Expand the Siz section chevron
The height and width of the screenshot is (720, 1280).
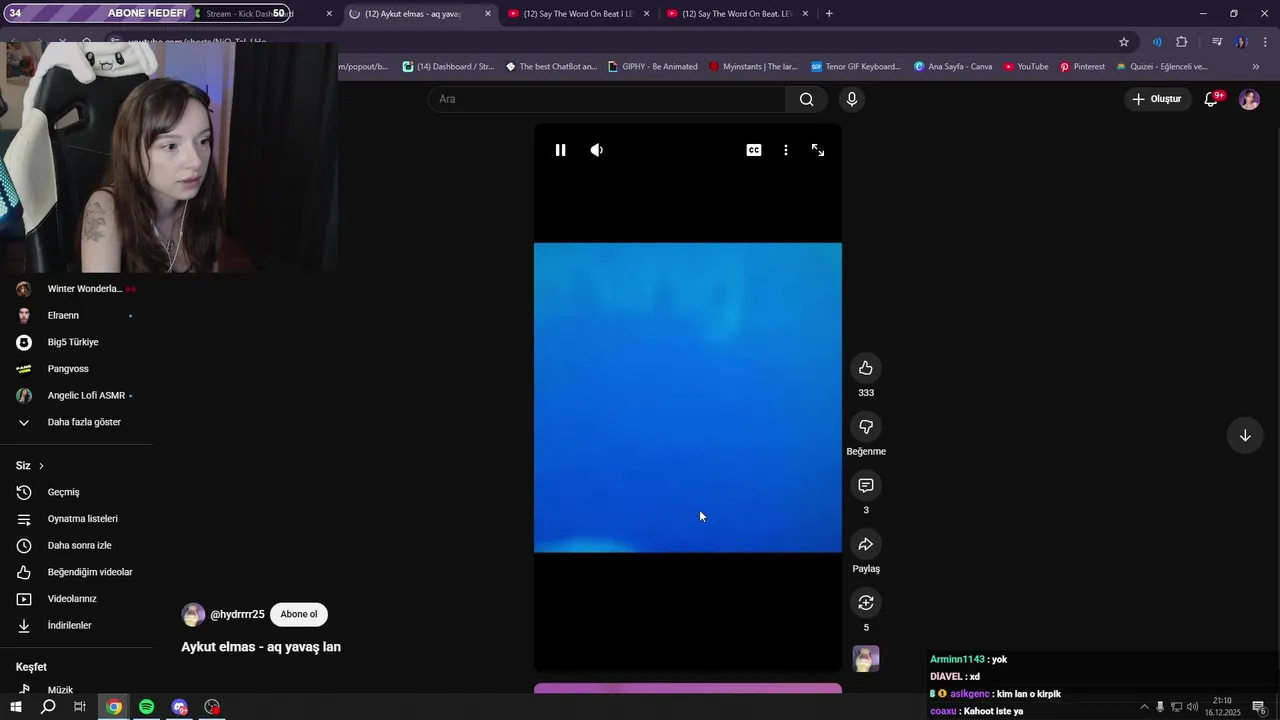[41, 466]
